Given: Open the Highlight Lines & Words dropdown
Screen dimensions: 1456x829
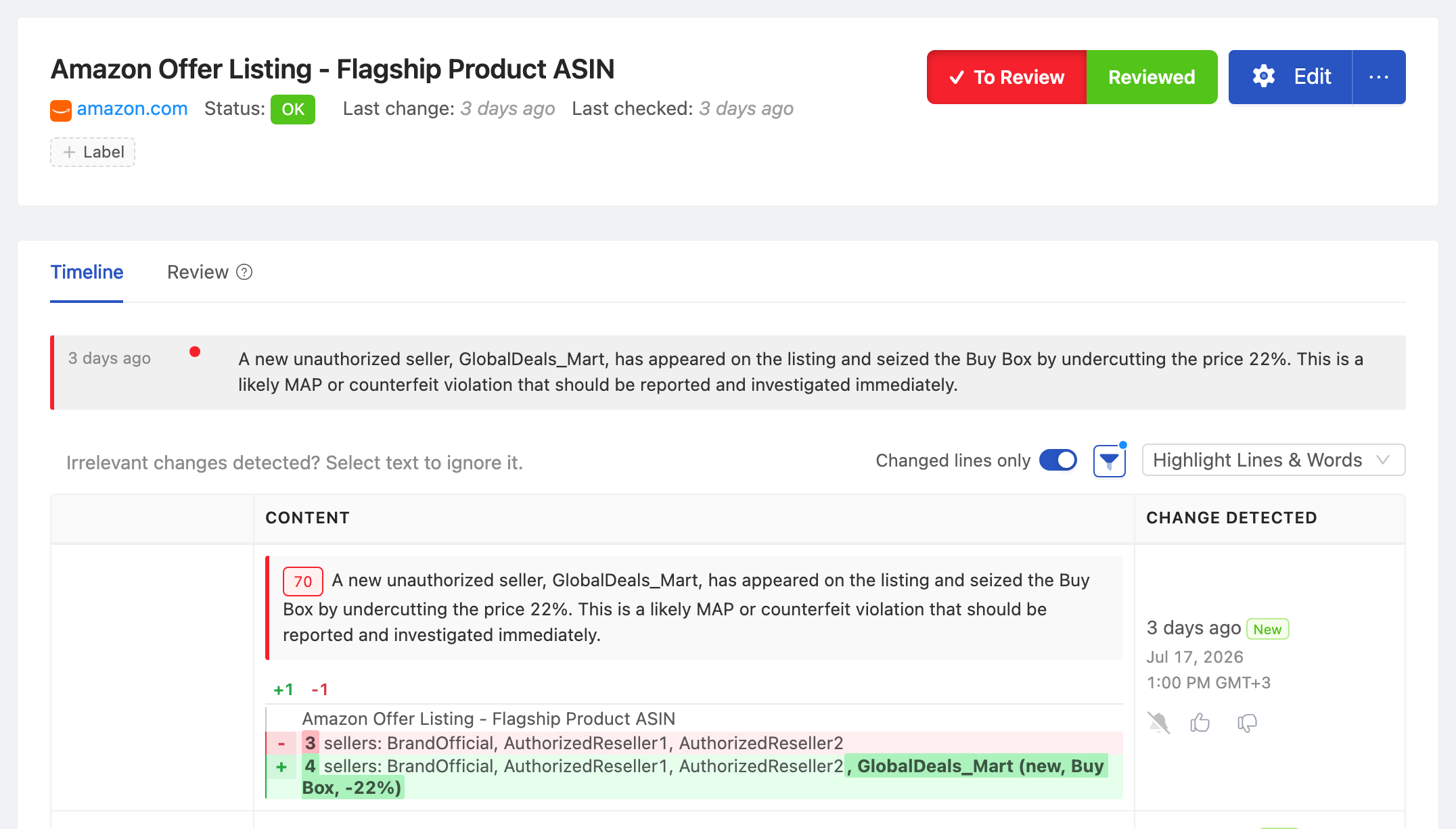Looking at the screenshot, I should 1273,460.
